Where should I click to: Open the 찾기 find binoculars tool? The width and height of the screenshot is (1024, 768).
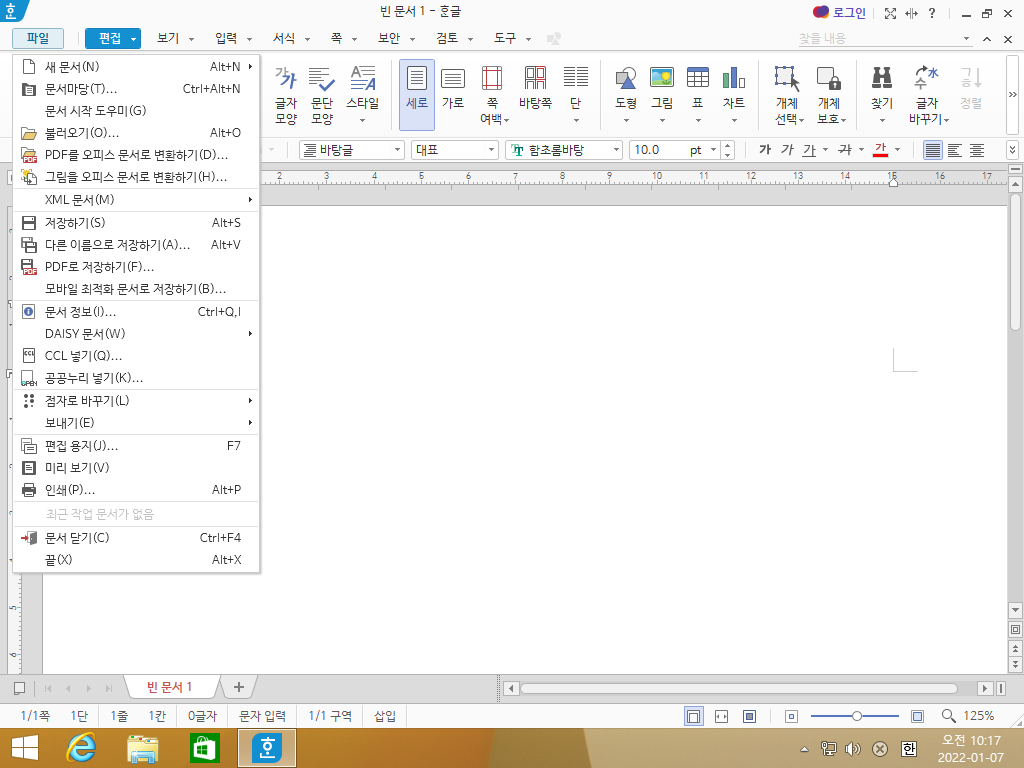tap(882, 95)
